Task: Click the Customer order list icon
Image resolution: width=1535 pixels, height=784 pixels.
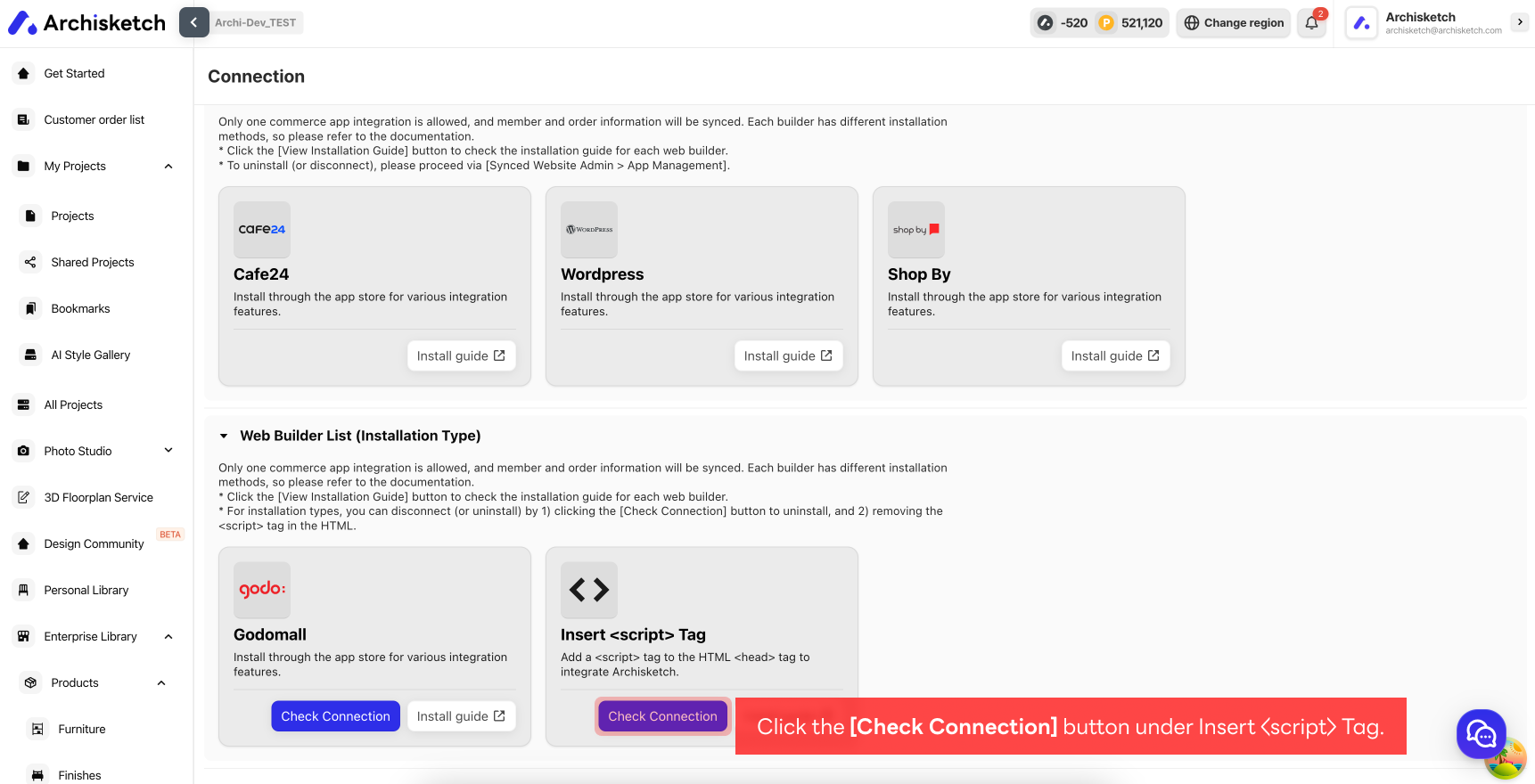Action: pos(23,119)
